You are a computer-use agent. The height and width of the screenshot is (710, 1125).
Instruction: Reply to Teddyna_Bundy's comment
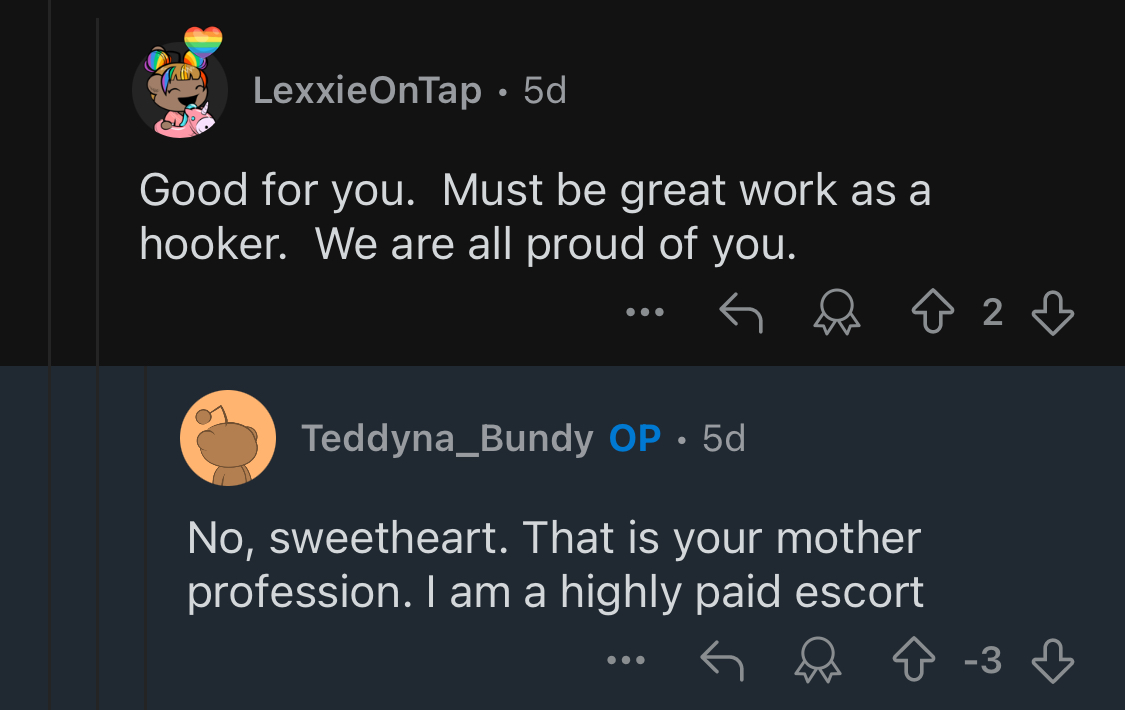[x=722, y=660]
